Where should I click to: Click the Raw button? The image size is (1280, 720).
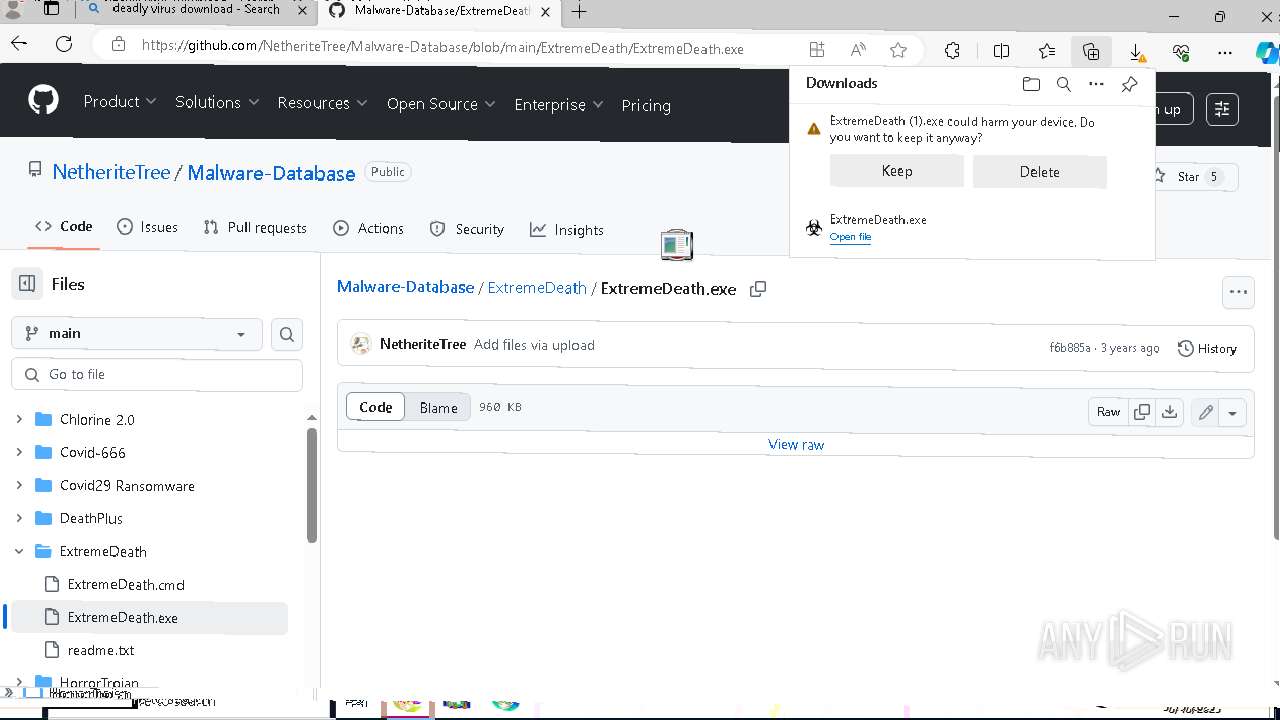click(x=1108, y=412)
